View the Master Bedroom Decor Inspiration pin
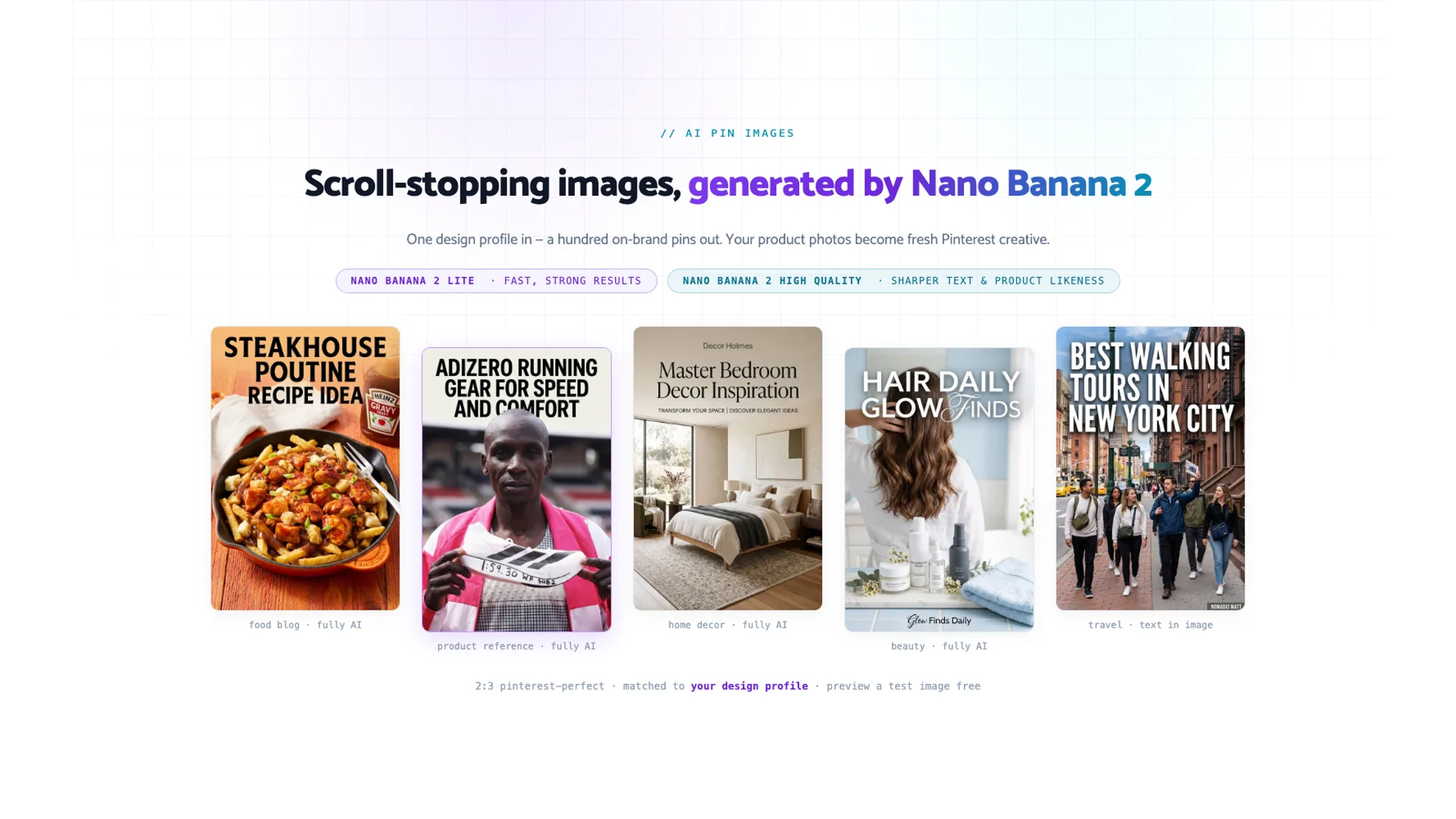1456x819 pixels. 727,468
